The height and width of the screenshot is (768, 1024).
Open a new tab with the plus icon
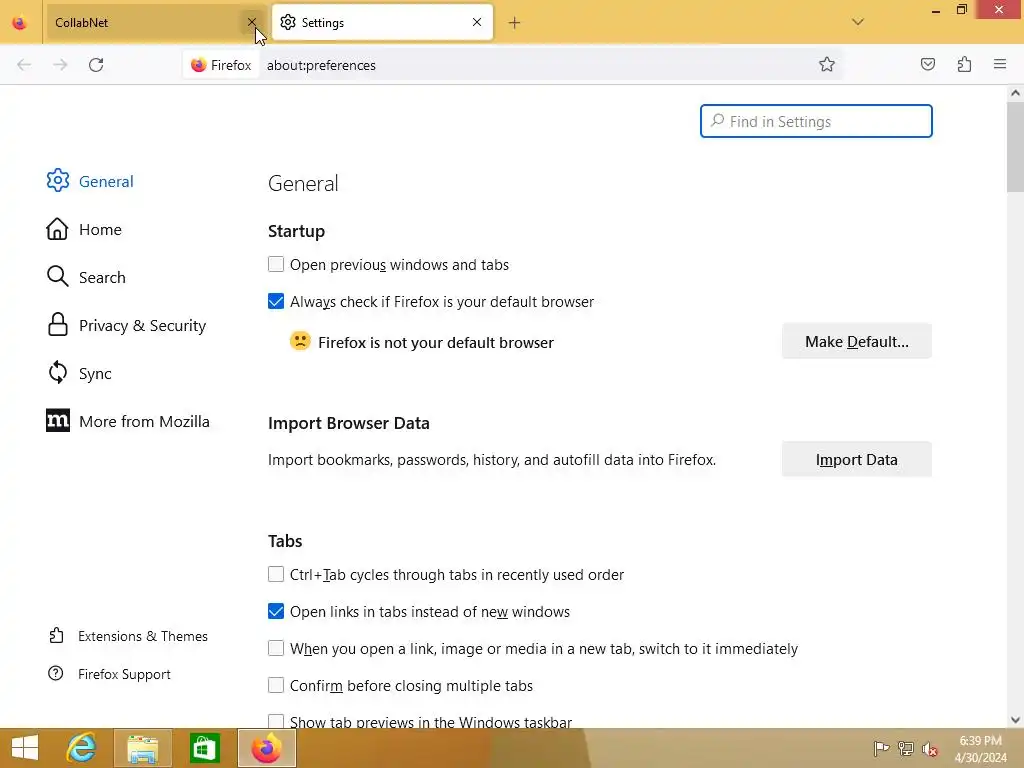click(x=515, y=23)
